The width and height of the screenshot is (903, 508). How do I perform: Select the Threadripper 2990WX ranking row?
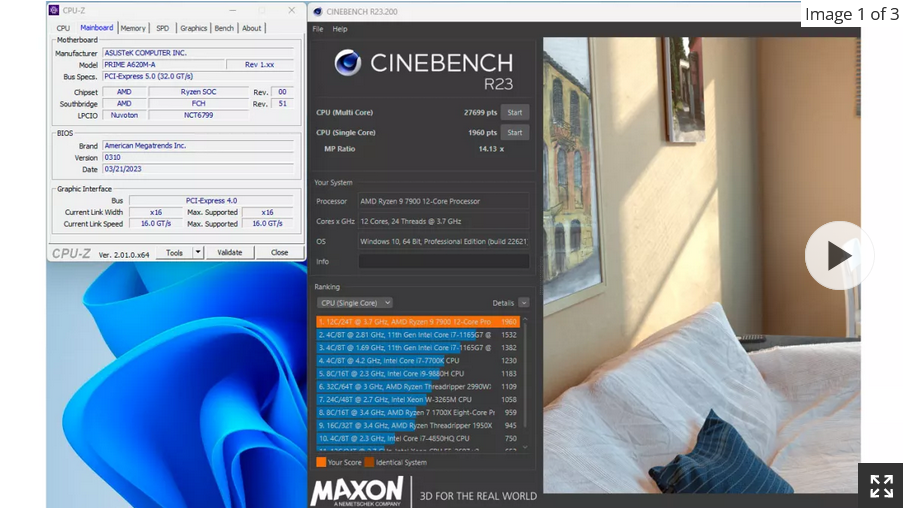(418, 386)
